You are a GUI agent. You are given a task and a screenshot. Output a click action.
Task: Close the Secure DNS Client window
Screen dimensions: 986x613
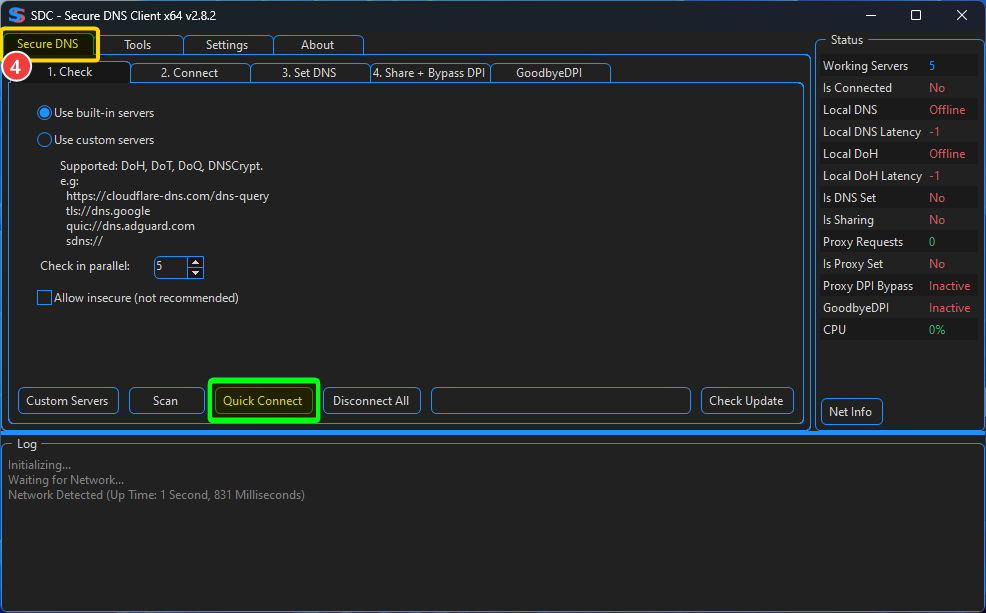click(962, 15)
